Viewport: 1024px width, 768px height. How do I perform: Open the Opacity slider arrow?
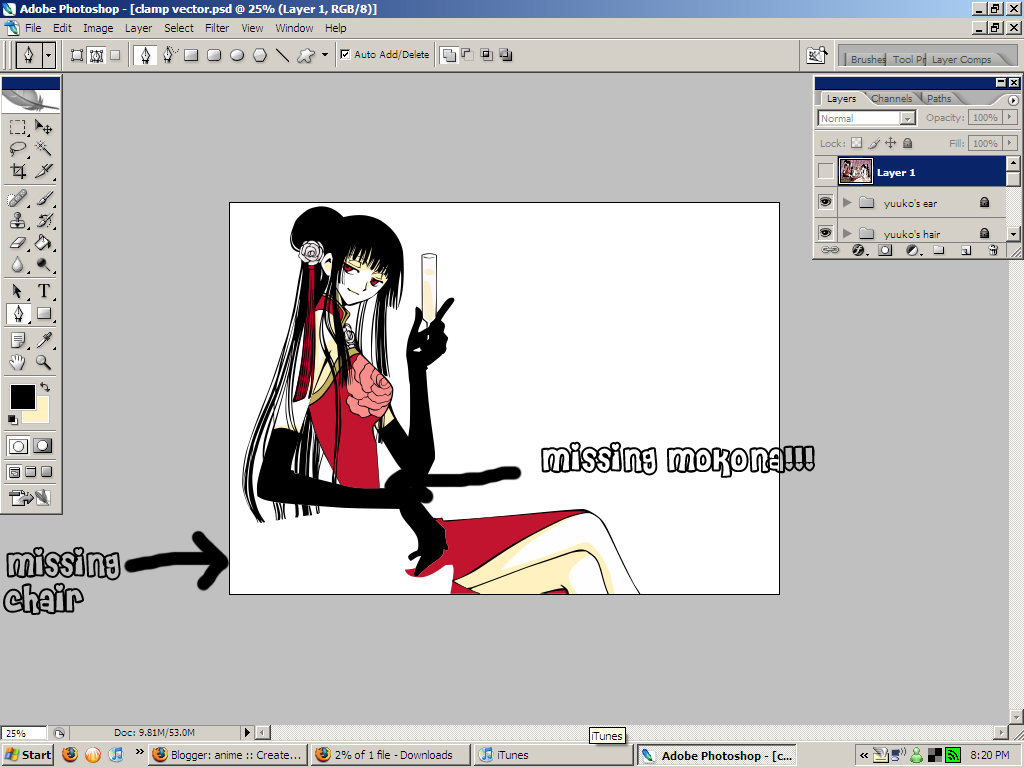(1010, 118)
